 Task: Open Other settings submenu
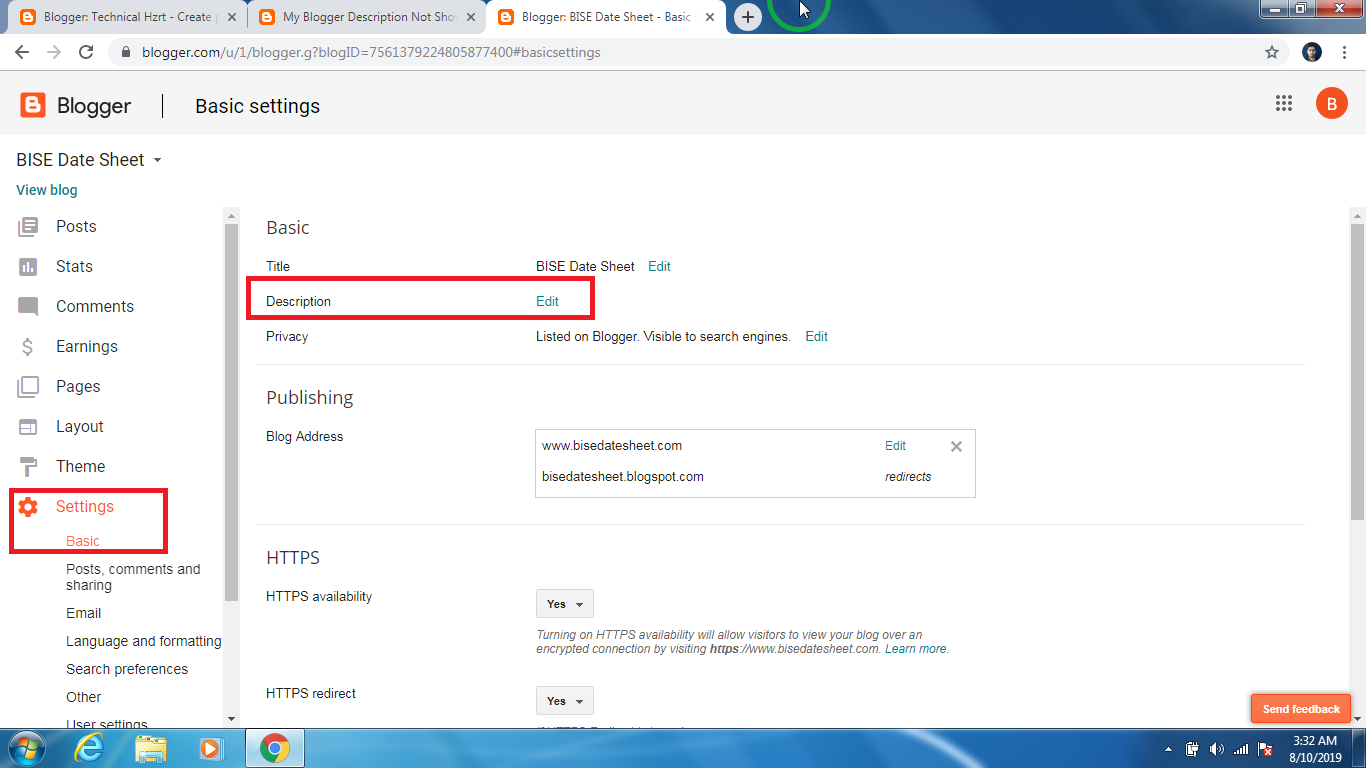point(84,697)
